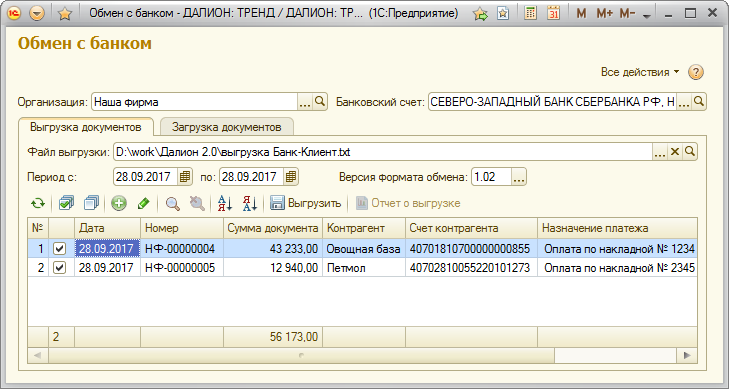Click the Контрагент column header
Viewport: 729px width, 389px height.
(x=364, y=228)
